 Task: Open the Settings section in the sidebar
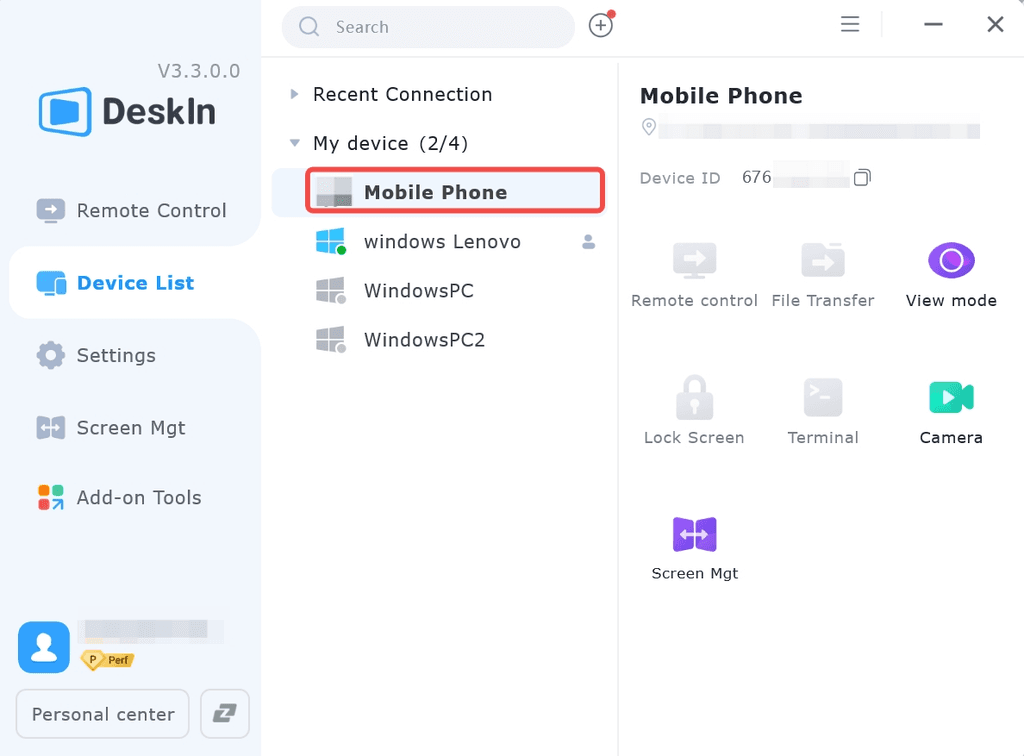pyautogui.click(x=115, y=355)
